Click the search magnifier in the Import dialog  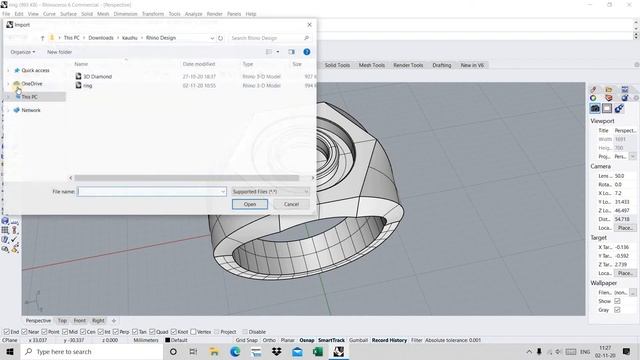click(x=306, y=38)
